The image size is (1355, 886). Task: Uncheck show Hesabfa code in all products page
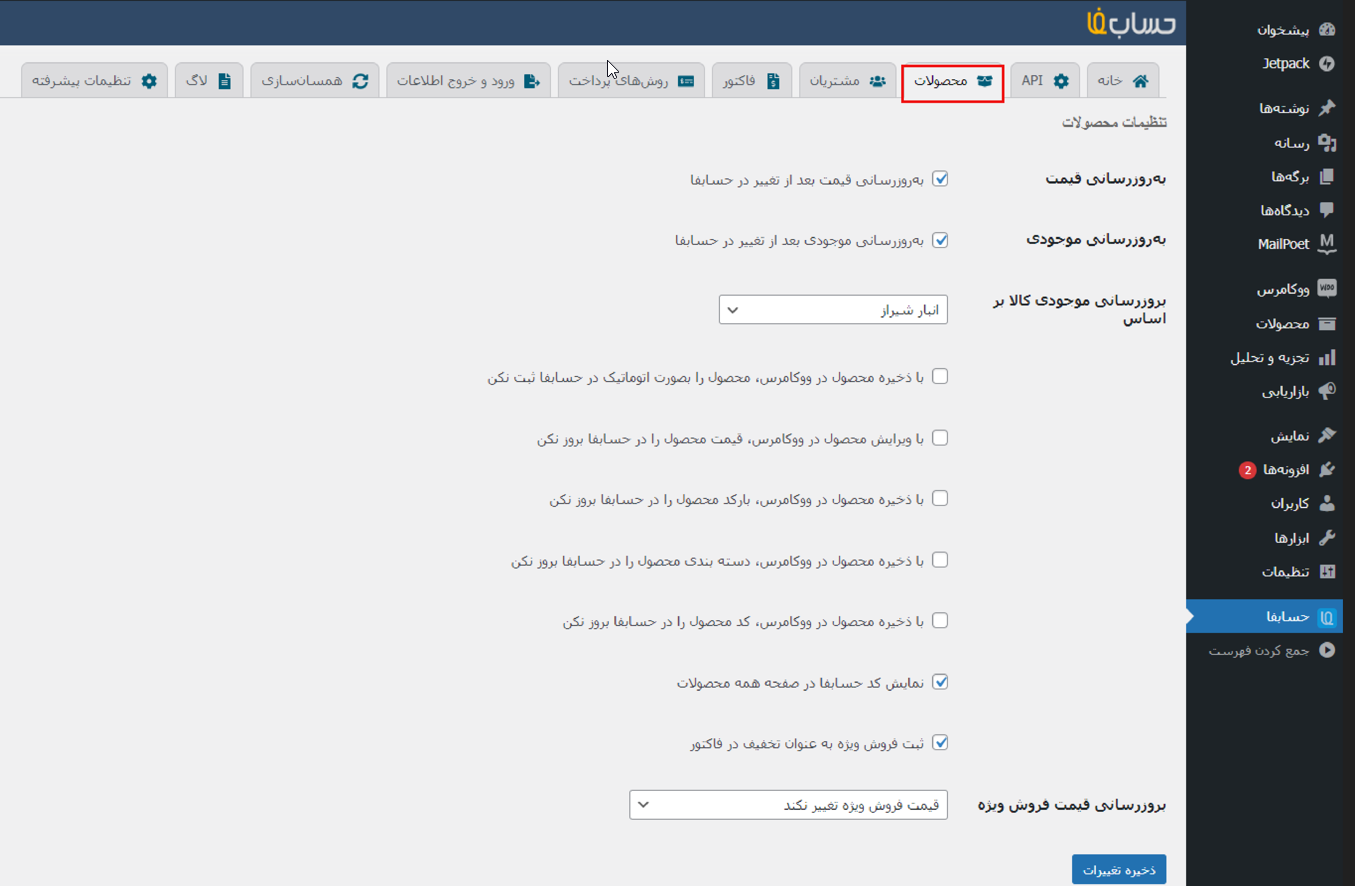click(x=940, y=682)
